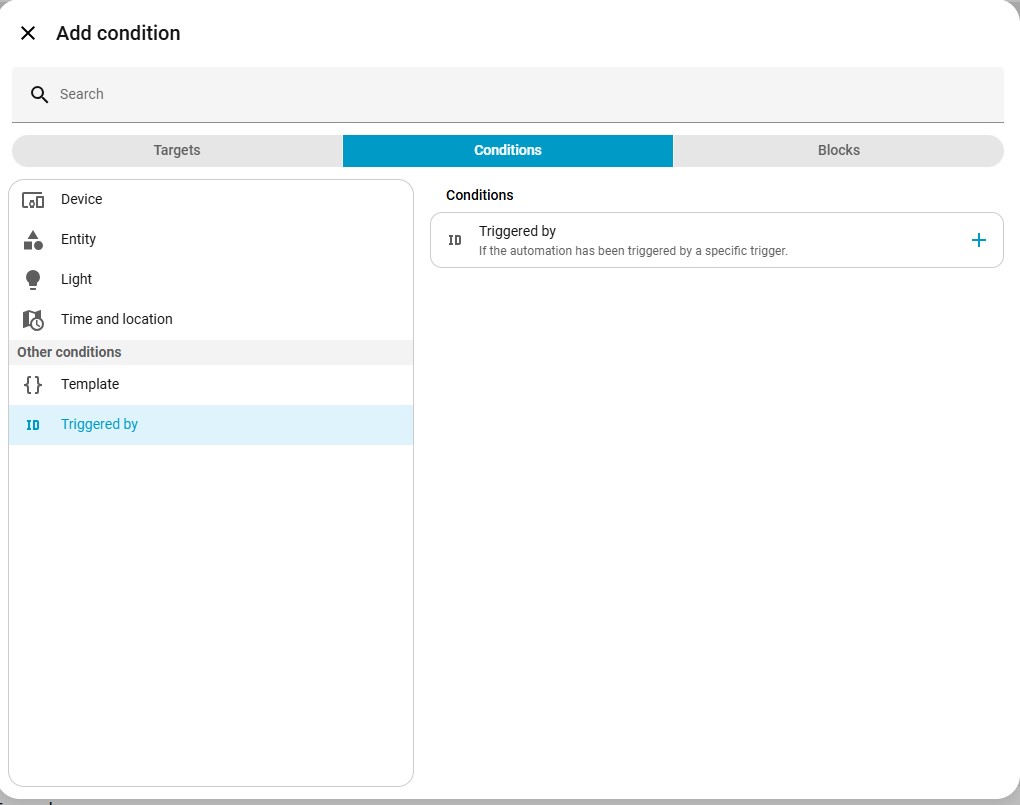Click the Time and location map icon
This screenshot has height=805, width=1020.
tap(33, 320)
